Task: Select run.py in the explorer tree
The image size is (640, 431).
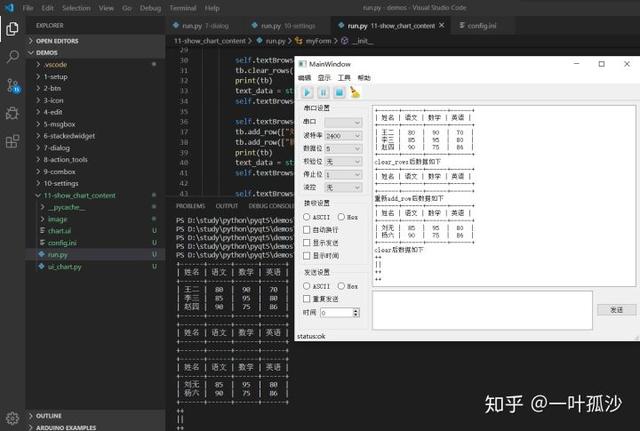Action: click(x=96, y=255)
